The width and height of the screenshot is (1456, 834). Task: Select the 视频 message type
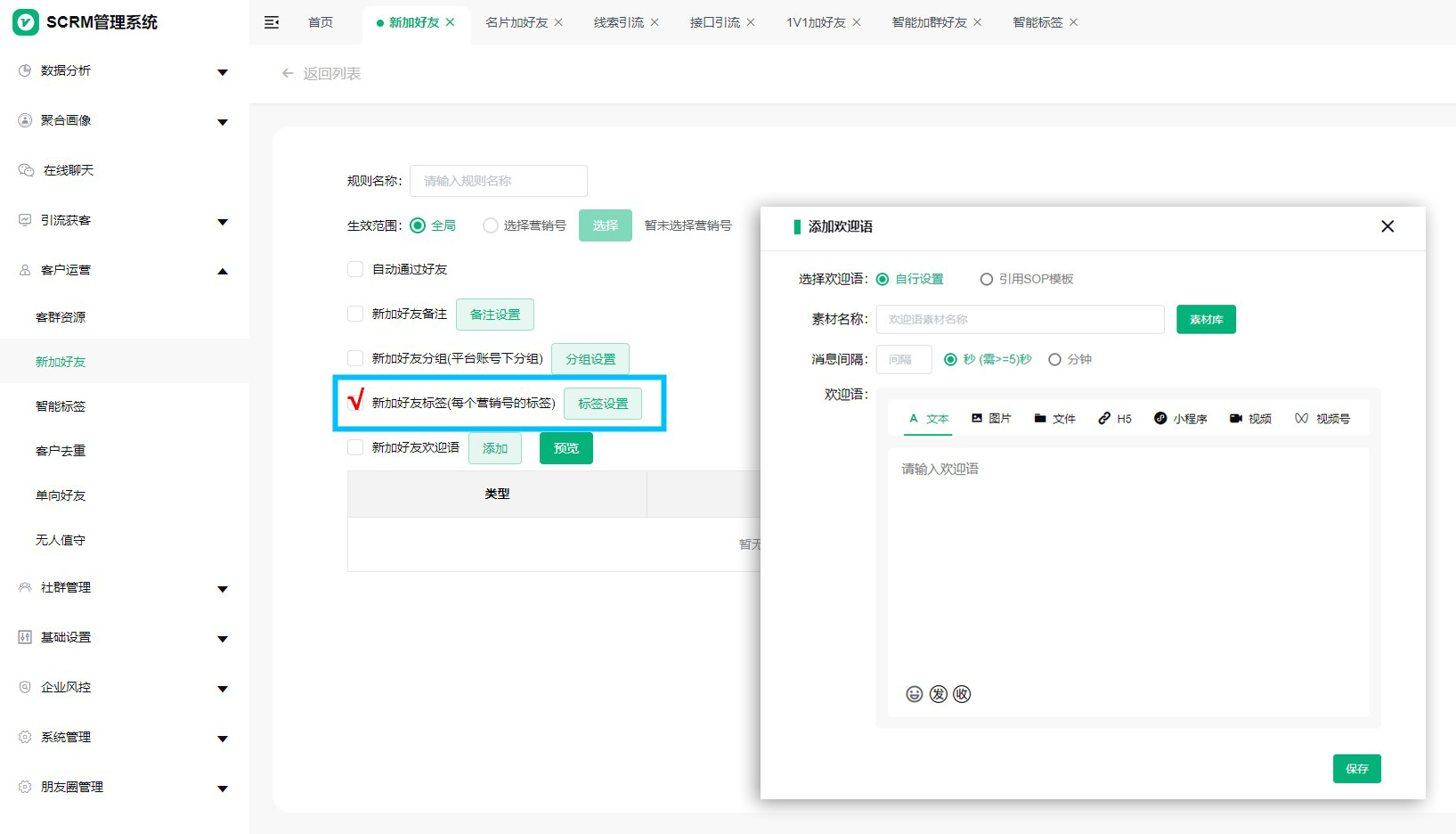pyautogui.click(x=1250, y=419)
